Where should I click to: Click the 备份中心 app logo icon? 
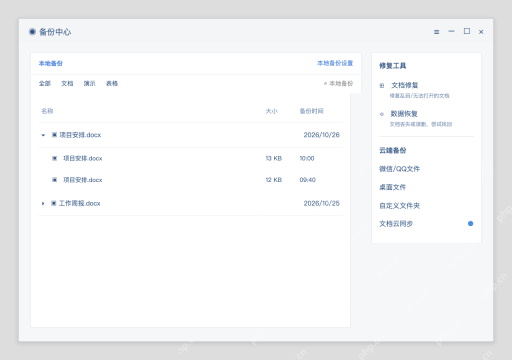point(32,32)
